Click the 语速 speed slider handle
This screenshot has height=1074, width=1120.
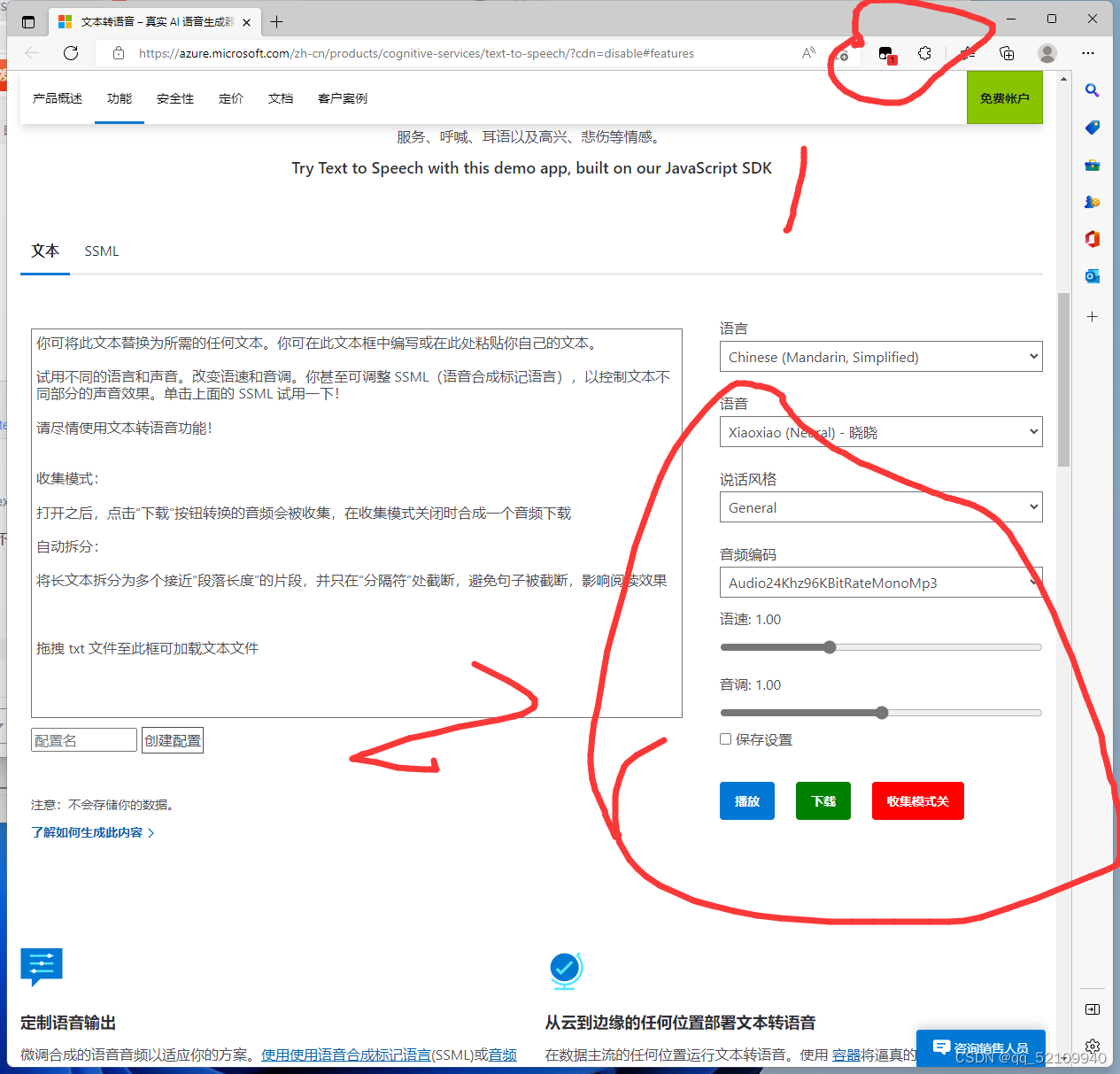coord(829,646)
